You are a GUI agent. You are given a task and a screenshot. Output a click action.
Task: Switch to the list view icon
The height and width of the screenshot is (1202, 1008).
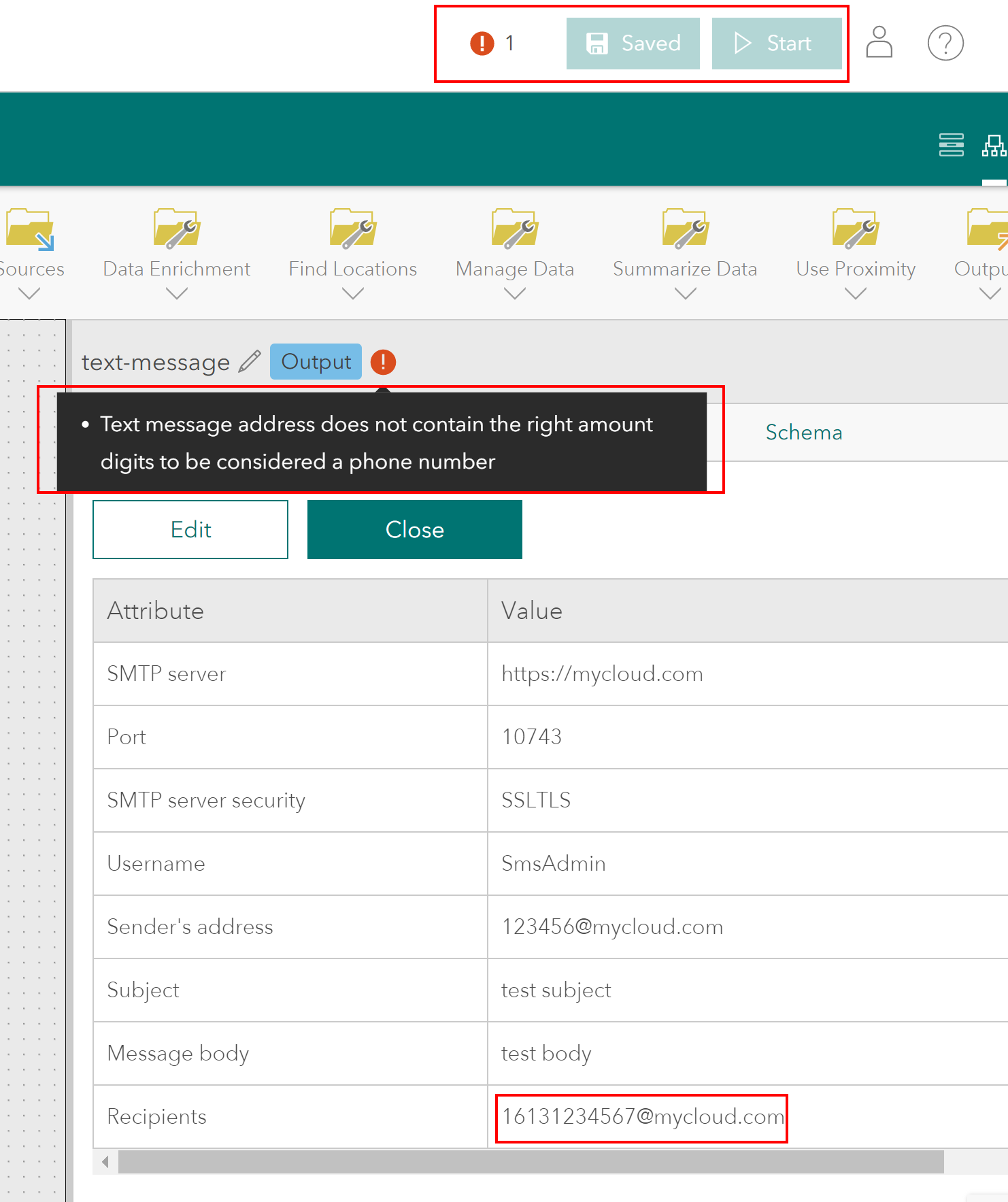click(x=951, y=145)
